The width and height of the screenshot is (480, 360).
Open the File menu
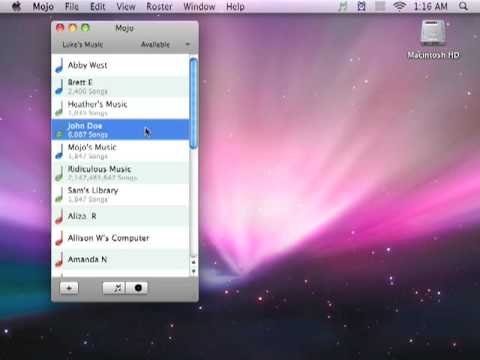(72, 7)
